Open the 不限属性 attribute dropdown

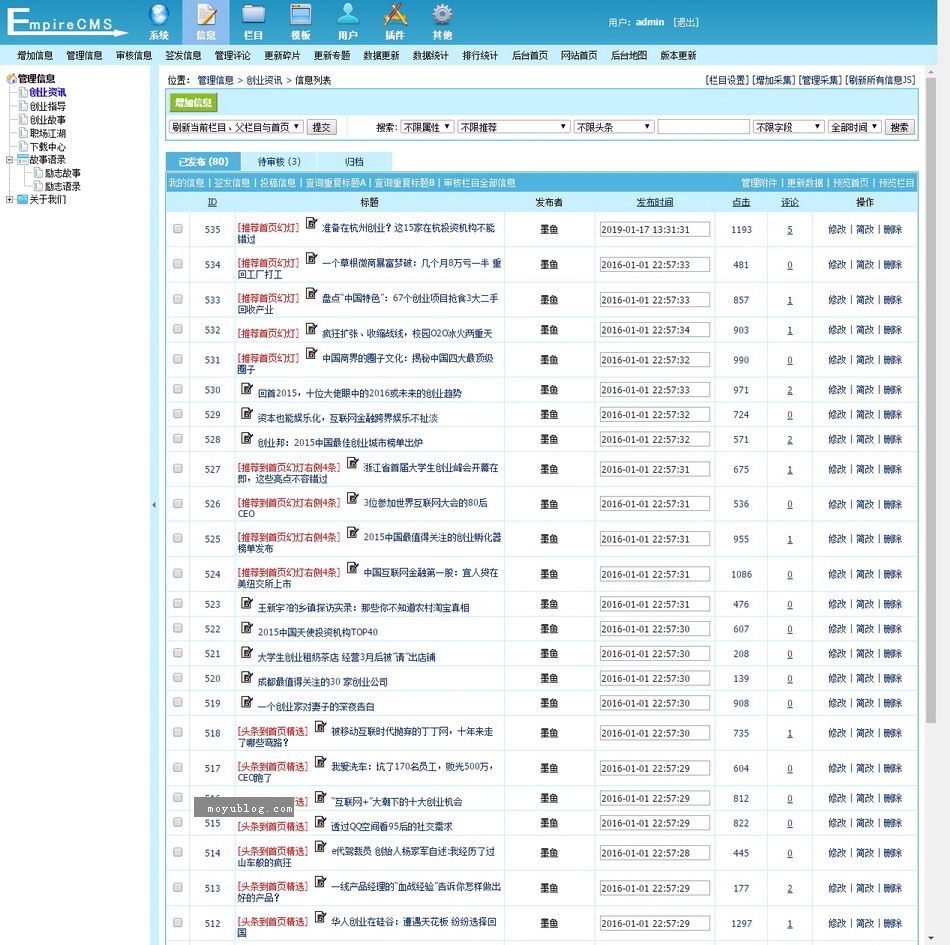point(427,127)
